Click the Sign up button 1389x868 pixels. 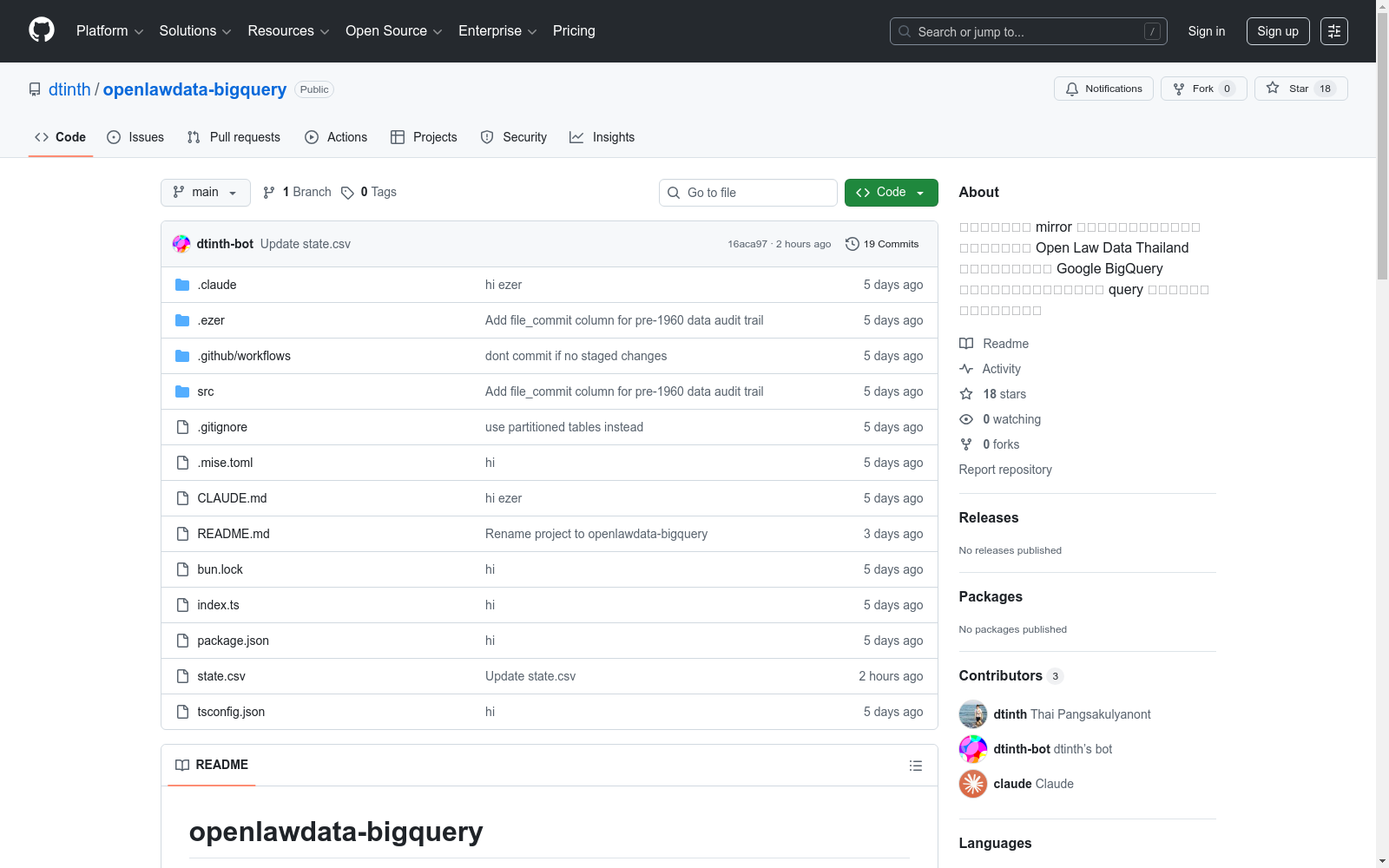pos(1278,31)
